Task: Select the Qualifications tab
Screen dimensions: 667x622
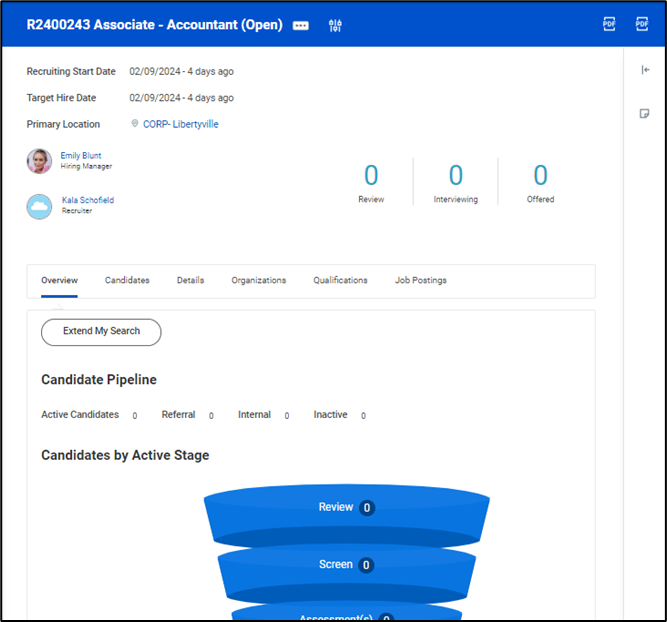Action: (340, 281)
